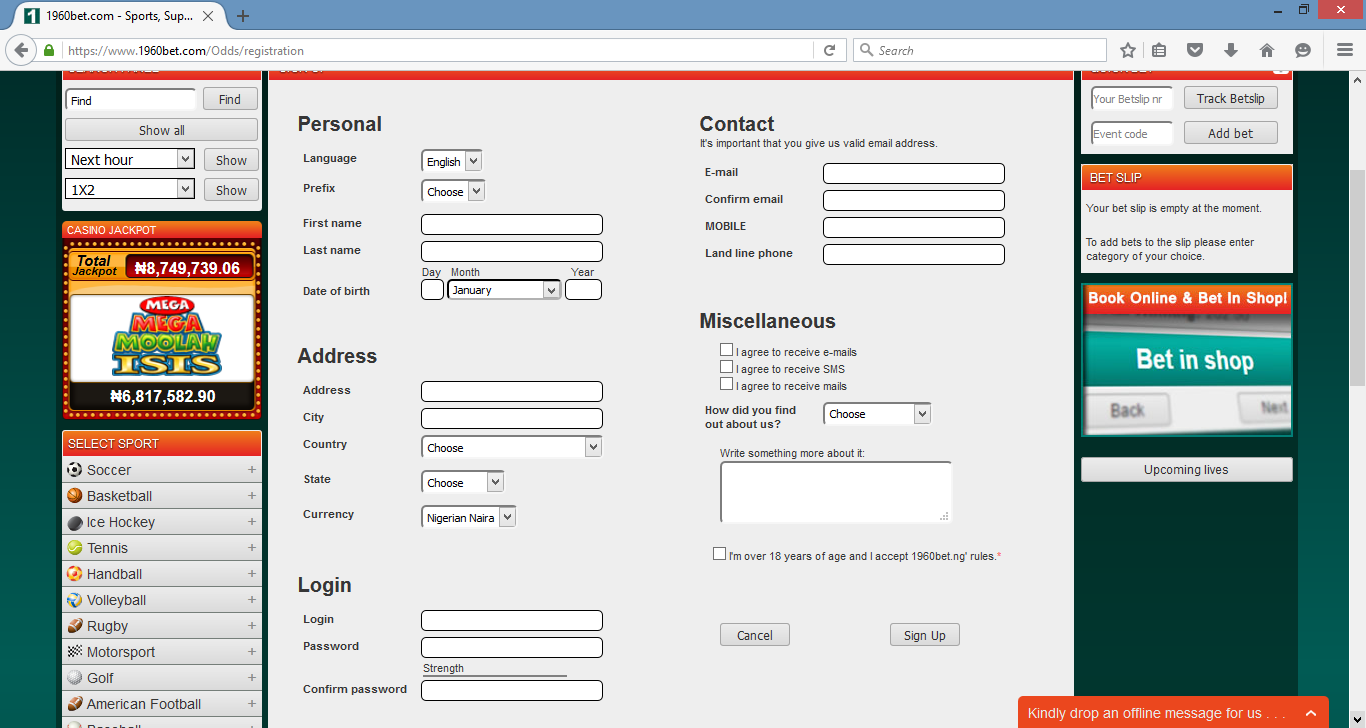This screenshot has height=728, width=1366.
Task: Click the American Football icon
Action: click(x=74, y=704)
